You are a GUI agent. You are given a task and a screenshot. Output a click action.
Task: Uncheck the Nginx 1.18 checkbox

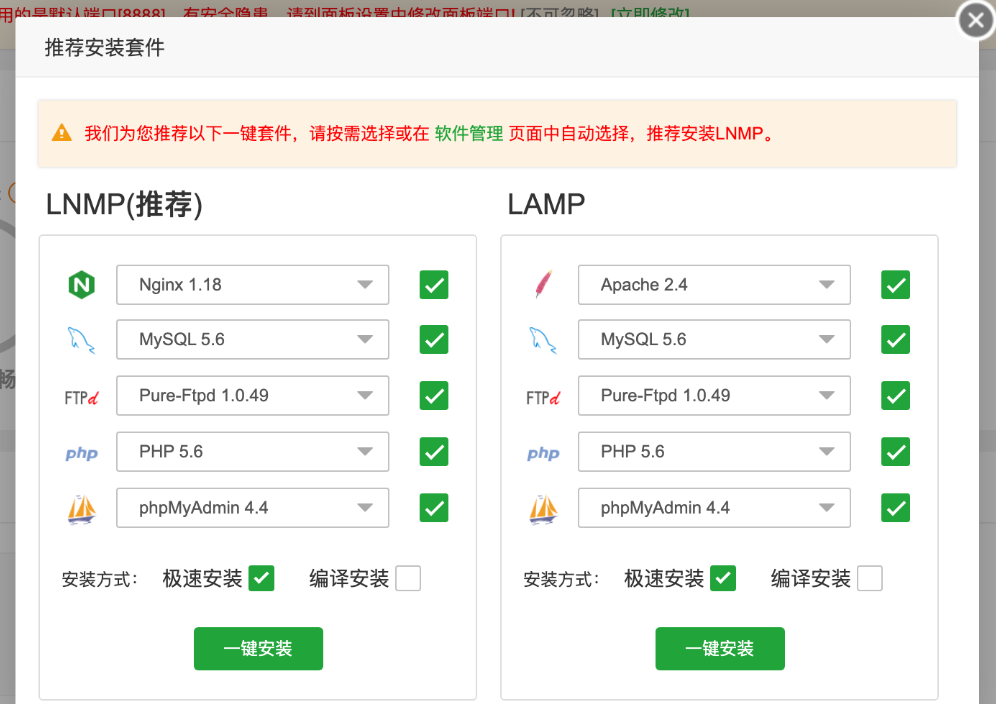point(434,285)
